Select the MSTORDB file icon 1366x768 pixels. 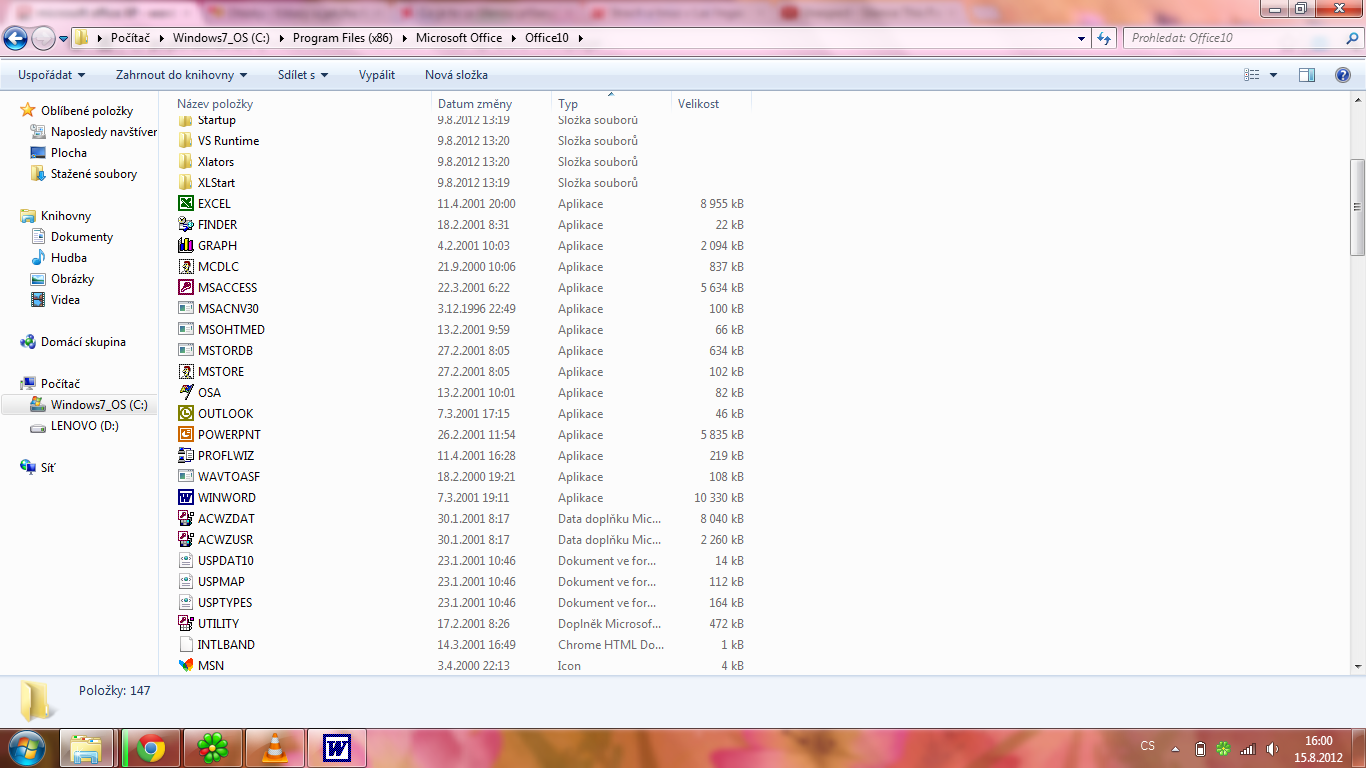185,351
